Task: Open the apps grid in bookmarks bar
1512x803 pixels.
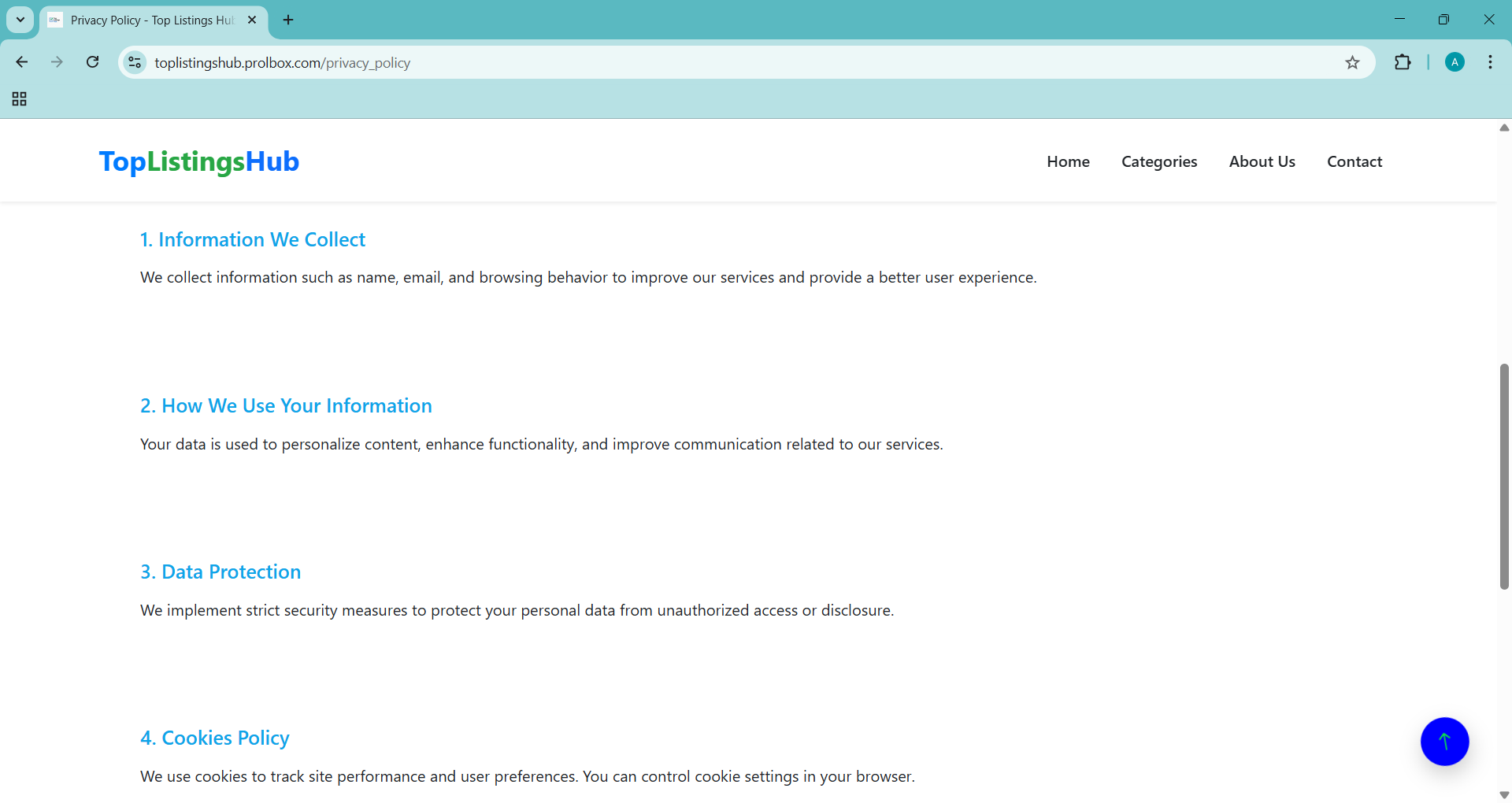Action: 20,99
